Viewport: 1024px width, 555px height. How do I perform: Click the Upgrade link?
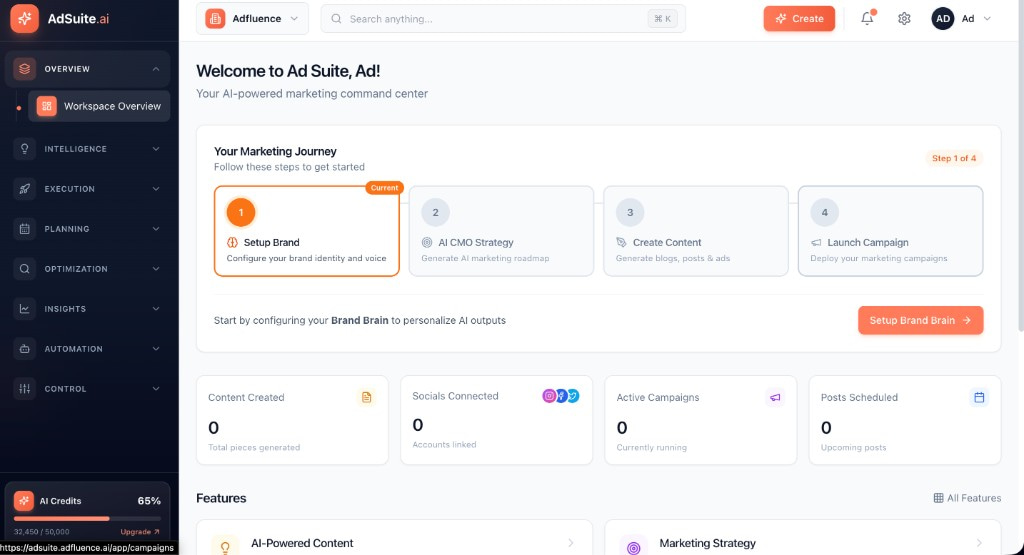pyautogui.click(x=140, y=531)
